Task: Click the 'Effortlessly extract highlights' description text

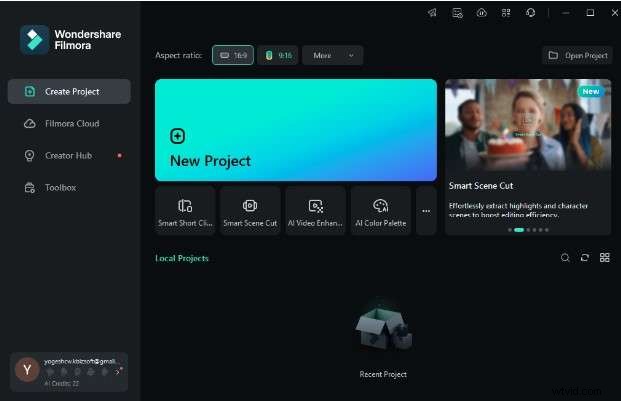Action: [518, 210]
